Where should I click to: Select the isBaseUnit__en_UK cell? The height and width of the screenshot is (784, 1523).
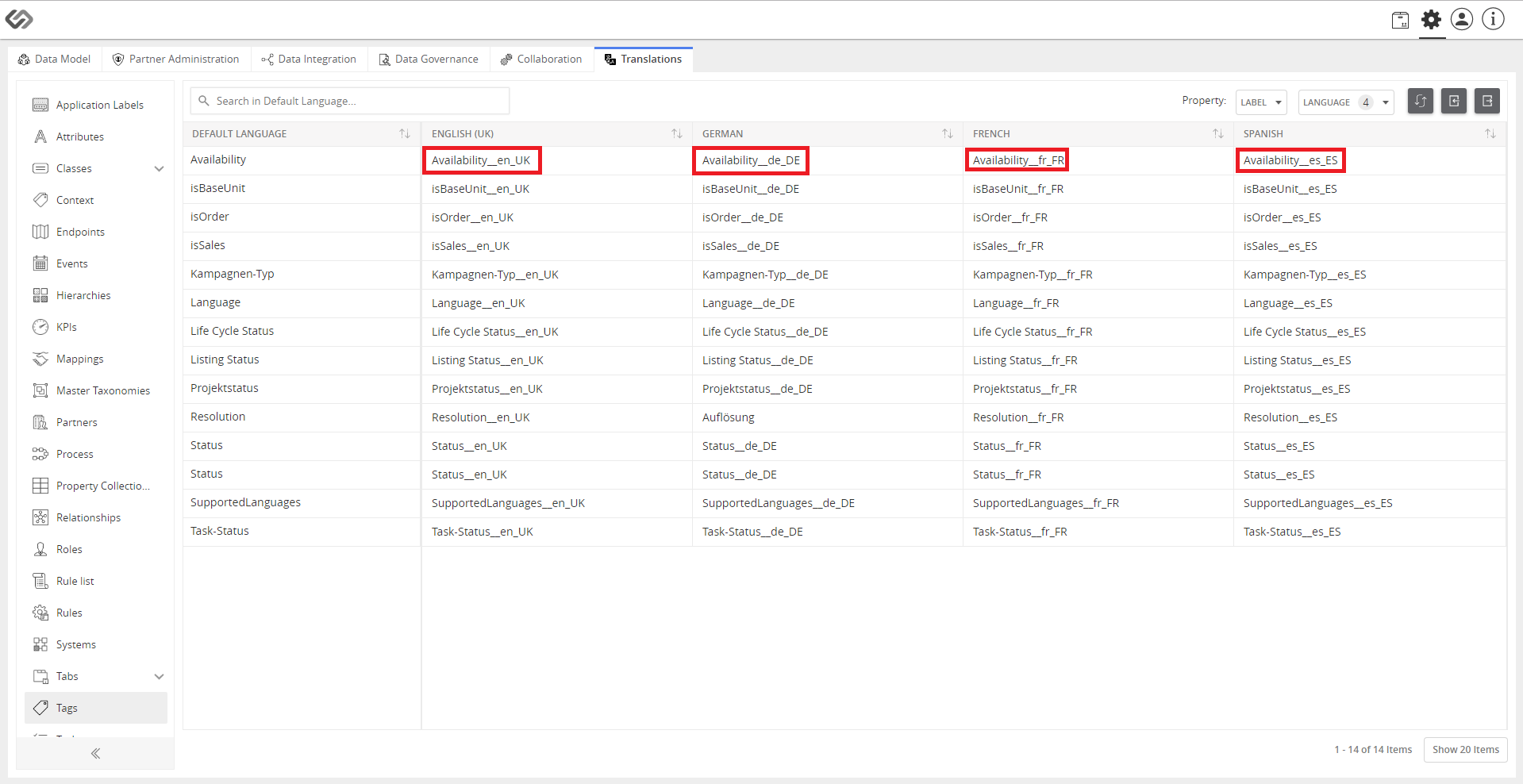[x=557, y=189]
